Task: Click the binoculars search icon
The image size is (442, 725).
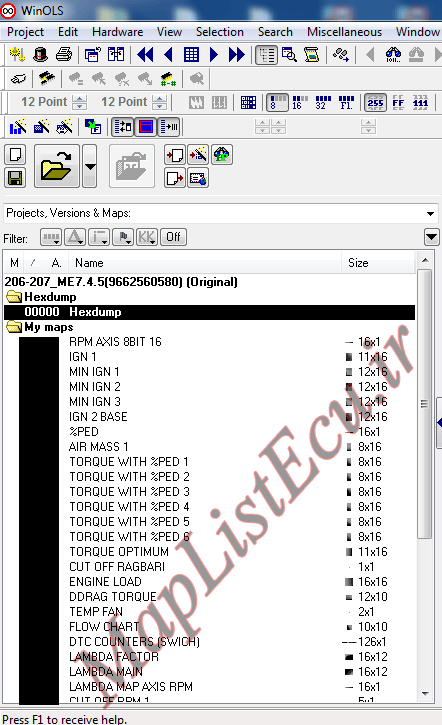Action: [393, 55]
